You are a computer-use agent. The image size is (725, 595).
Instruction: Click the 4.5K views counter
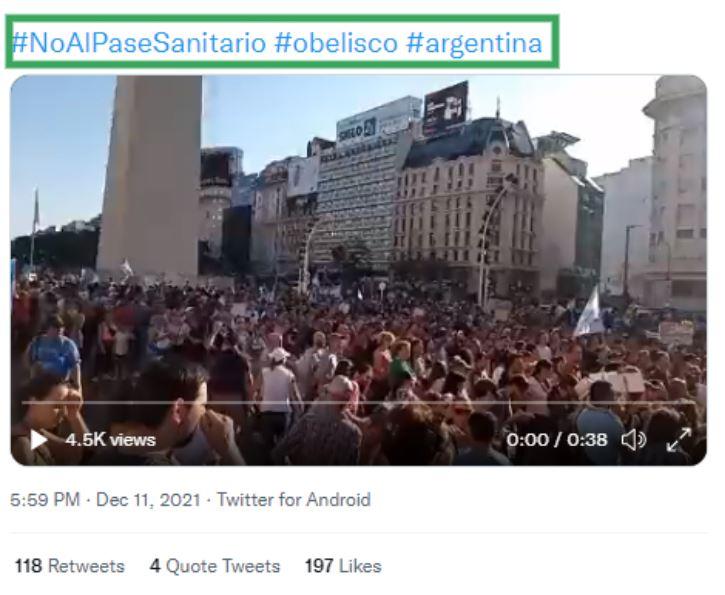110,440
